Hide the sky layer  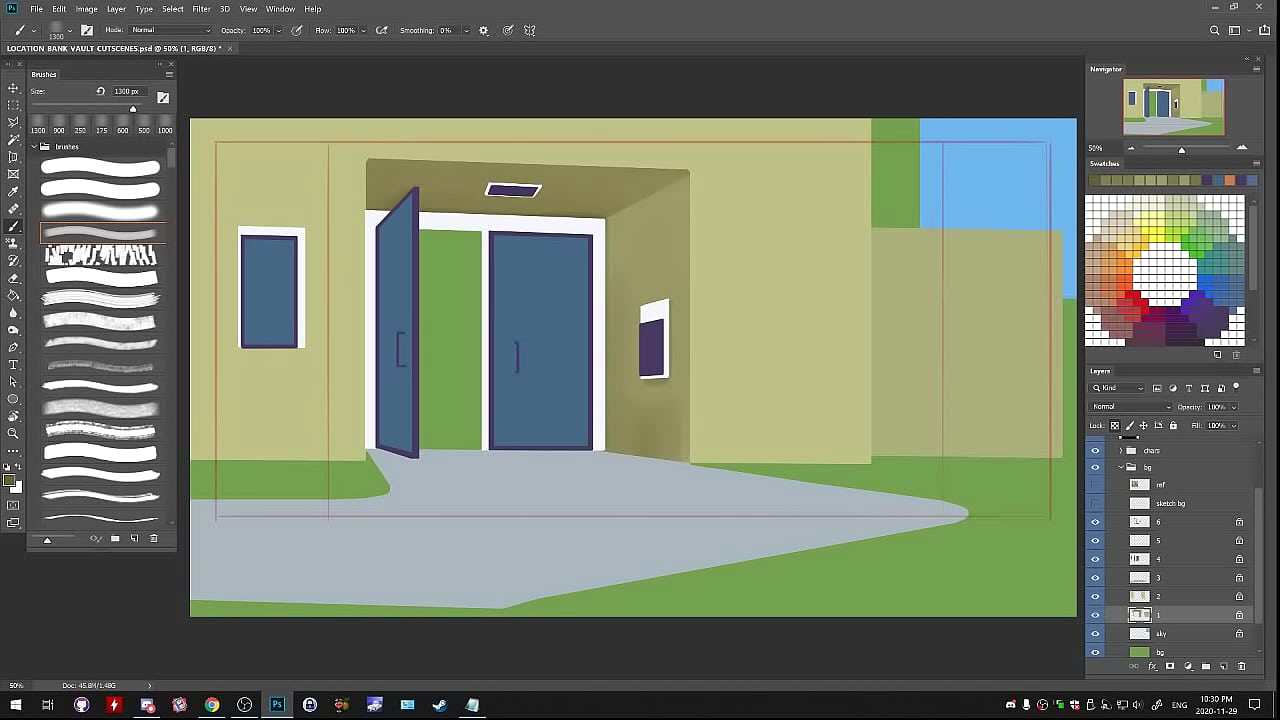tap(1095, 634)
